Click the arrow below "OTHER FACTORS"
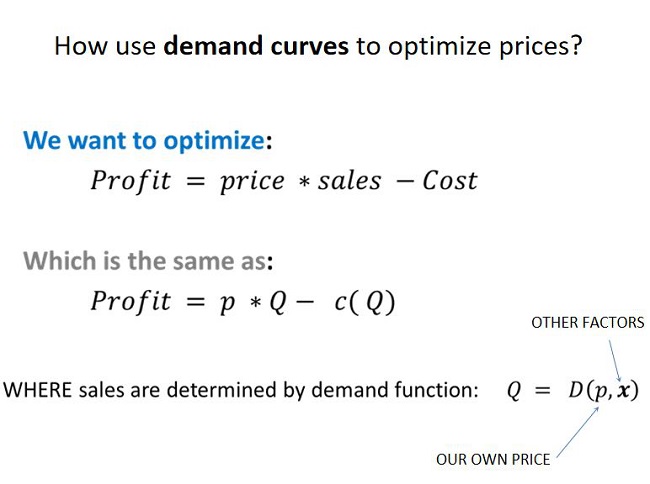 tap(615, 359)
